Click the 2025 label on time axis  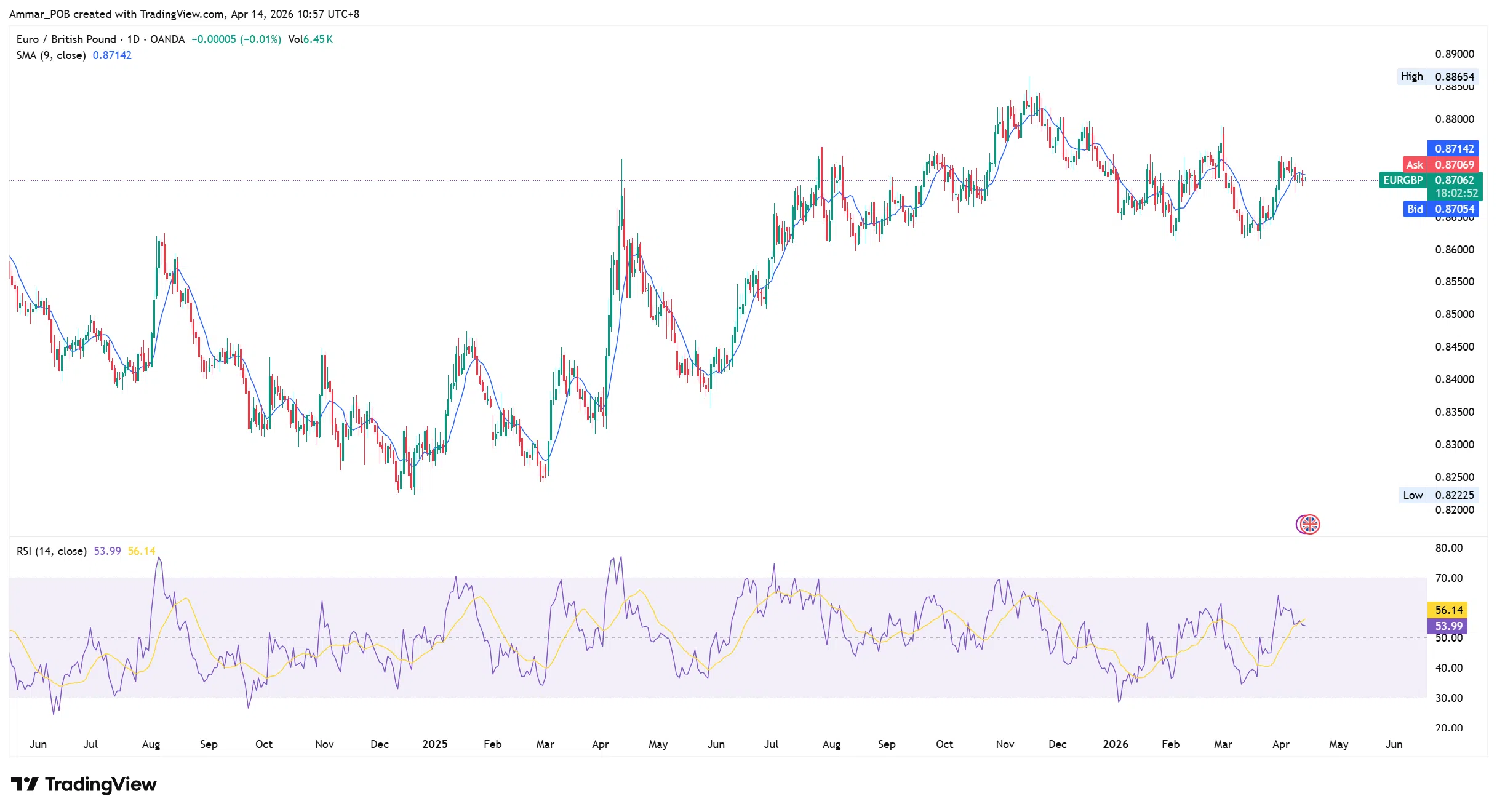[x=434, y=744]
